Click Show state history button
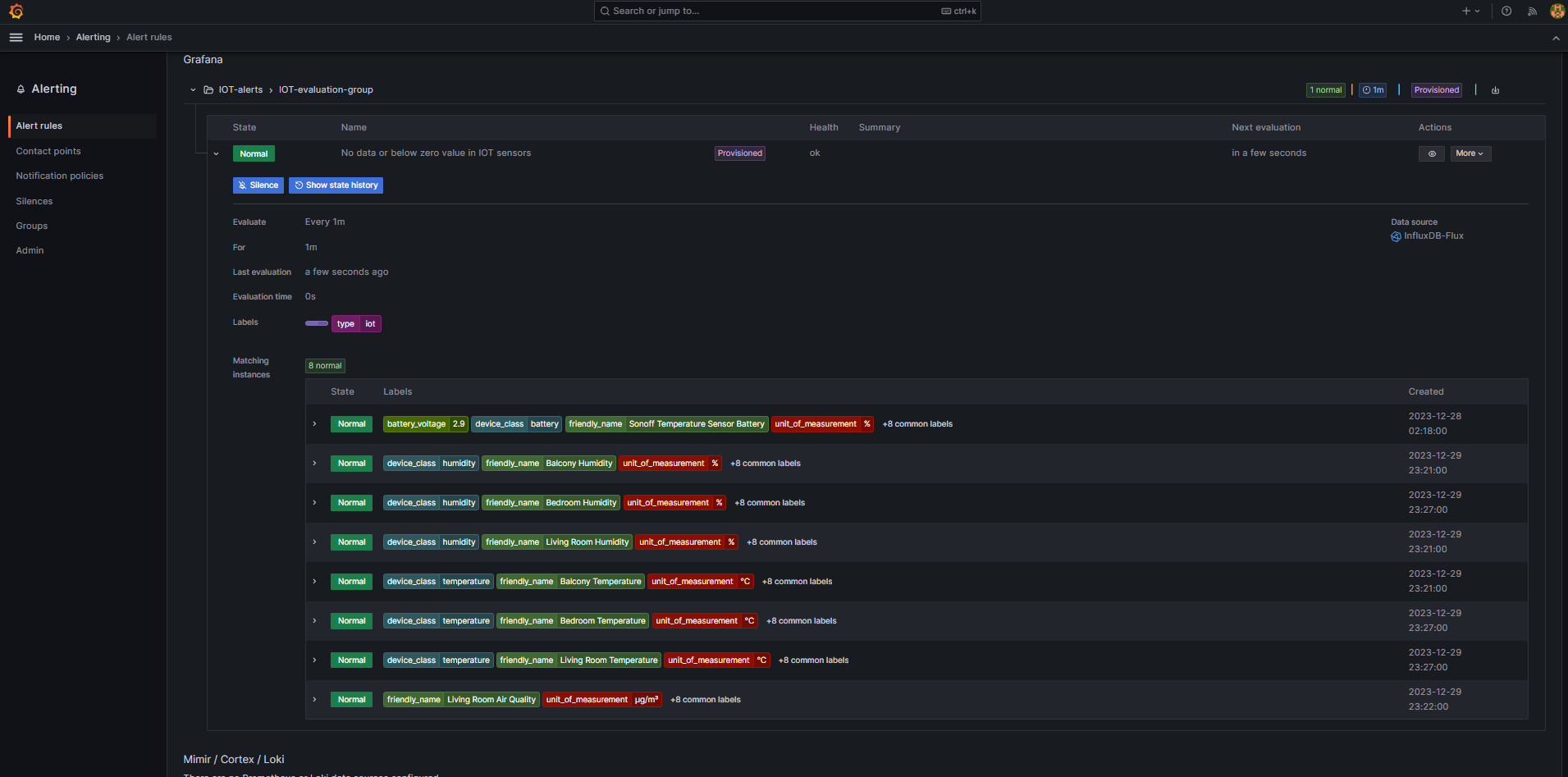Image resolution: width=1568 pixels, height=777 pixels. point(336,185)
